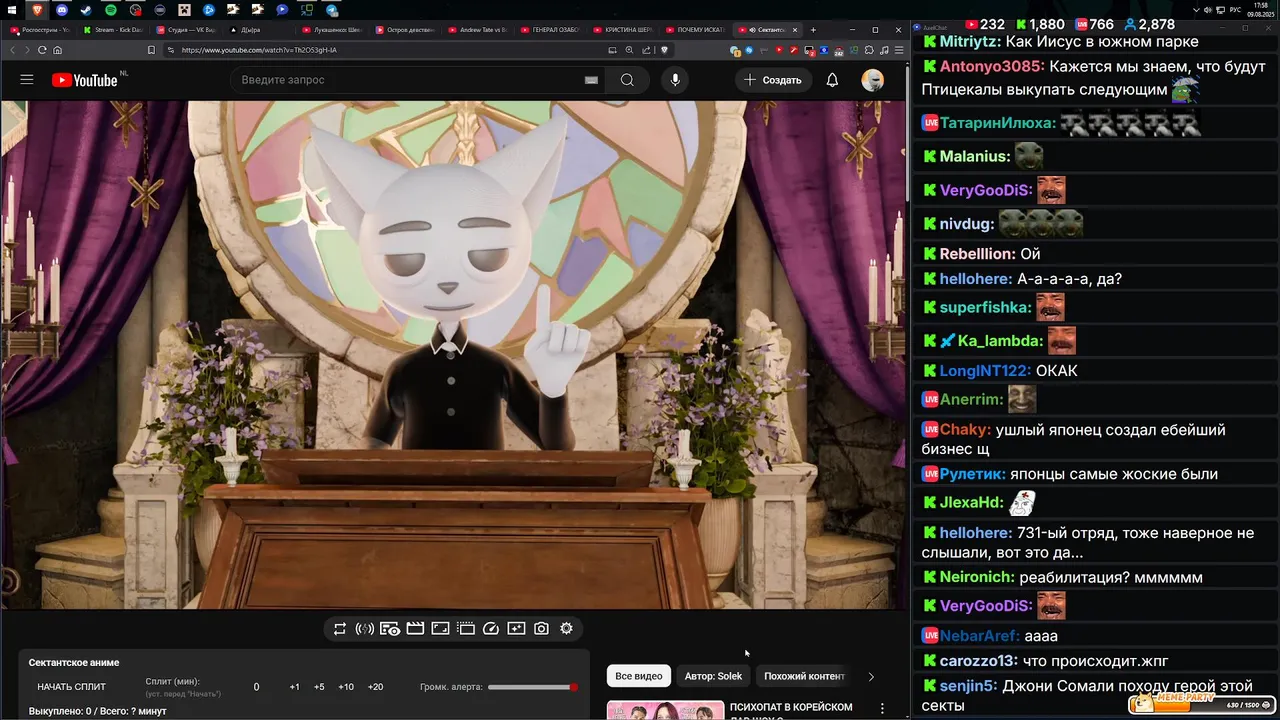
Task: Open YouTube notifications bell
Action: point(832,80)
